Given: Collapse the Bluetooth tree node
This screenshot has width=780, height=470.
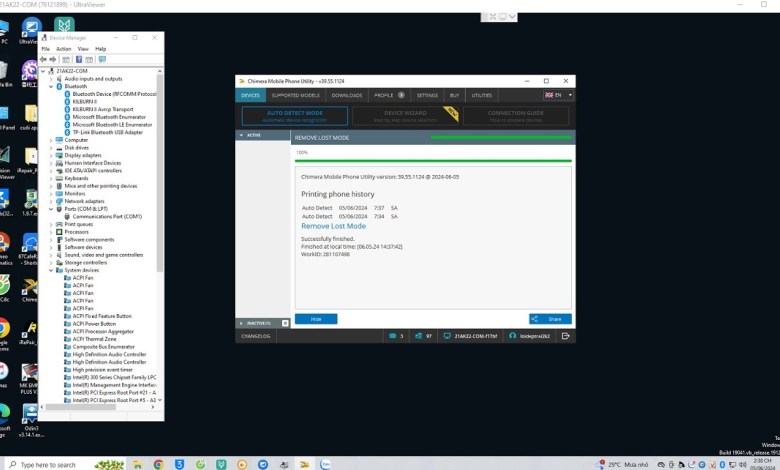Looking at the screenshot, I should coord(51,87).
